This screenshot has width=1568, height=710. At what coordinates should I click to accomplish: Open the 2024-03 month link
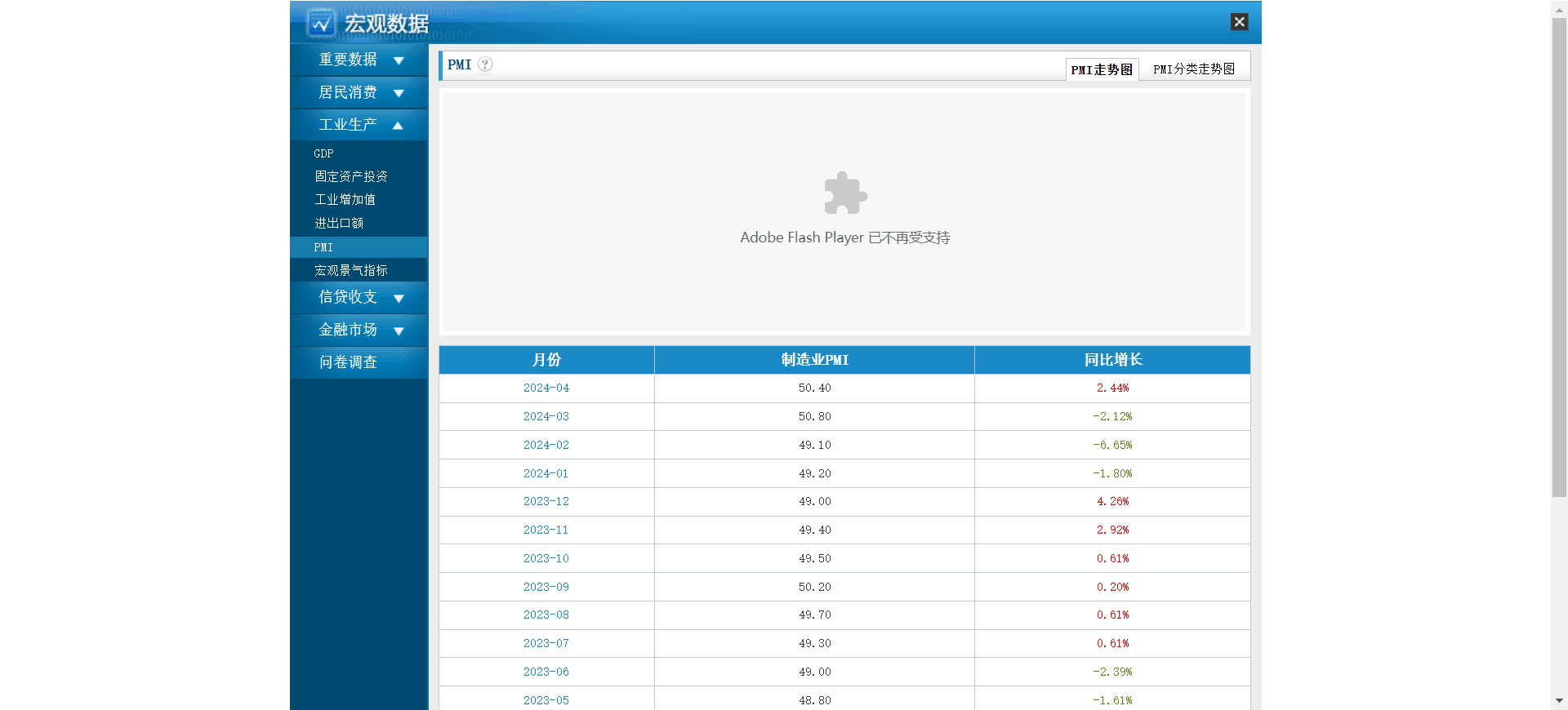546,417
